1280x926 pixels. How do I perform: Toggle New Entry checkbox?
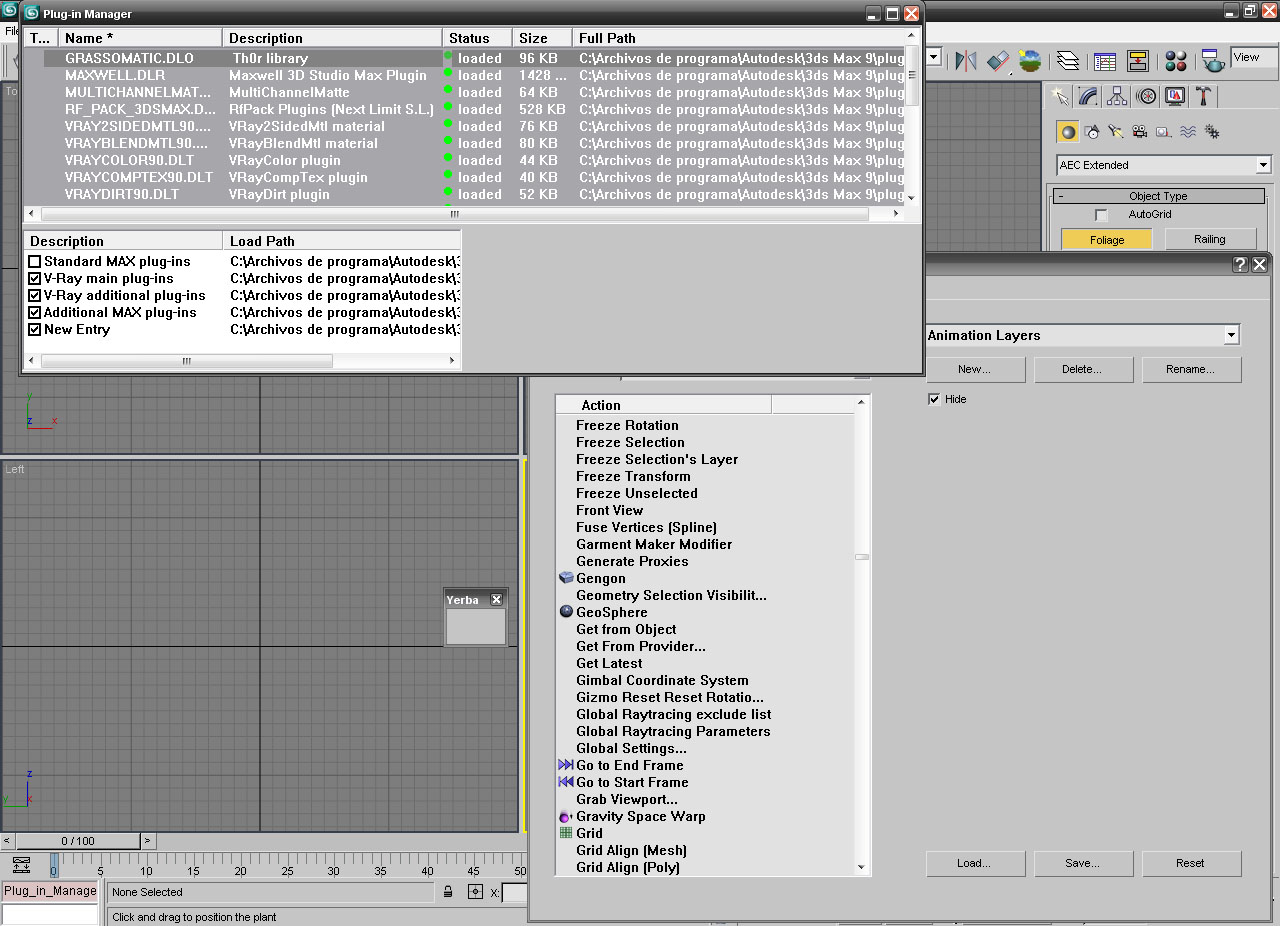click(x=35, y=330)
